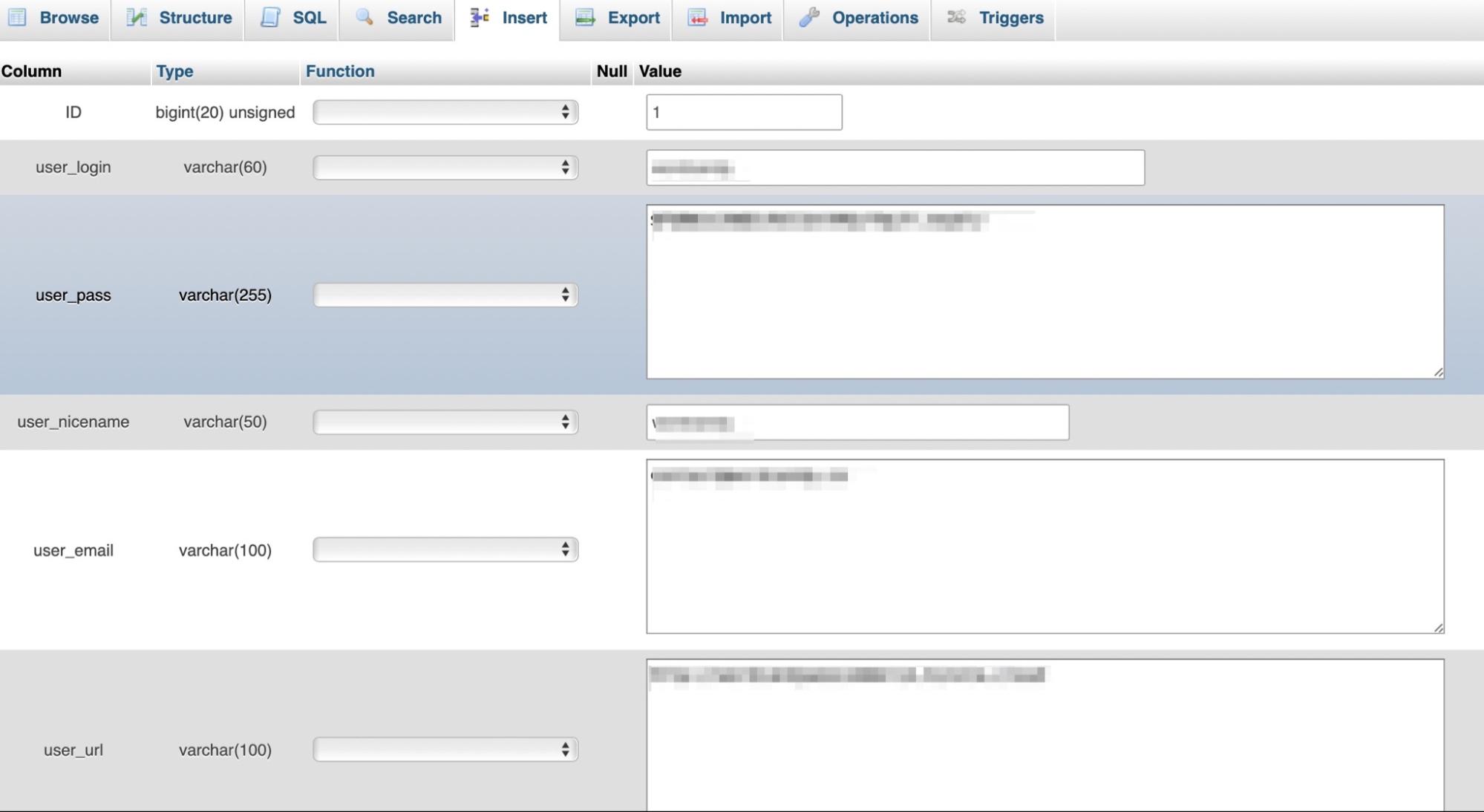This screenshot has width=1484, height=812.
Task: Click the Import tab icon
Action: (697, 17)
